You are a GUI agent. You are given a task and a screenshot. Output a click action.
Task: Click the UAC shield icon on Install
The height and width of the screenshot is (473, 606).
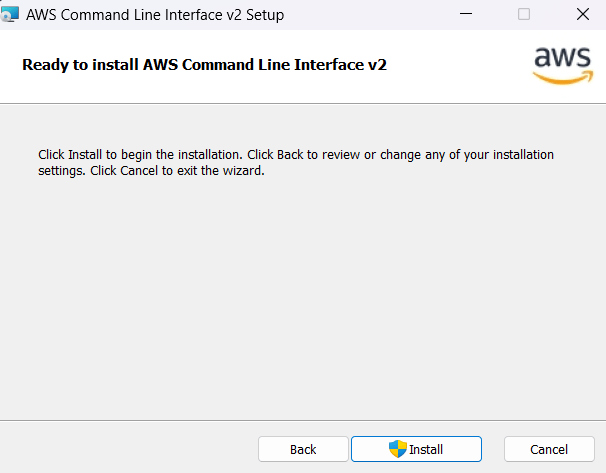[x=398, y=449]
